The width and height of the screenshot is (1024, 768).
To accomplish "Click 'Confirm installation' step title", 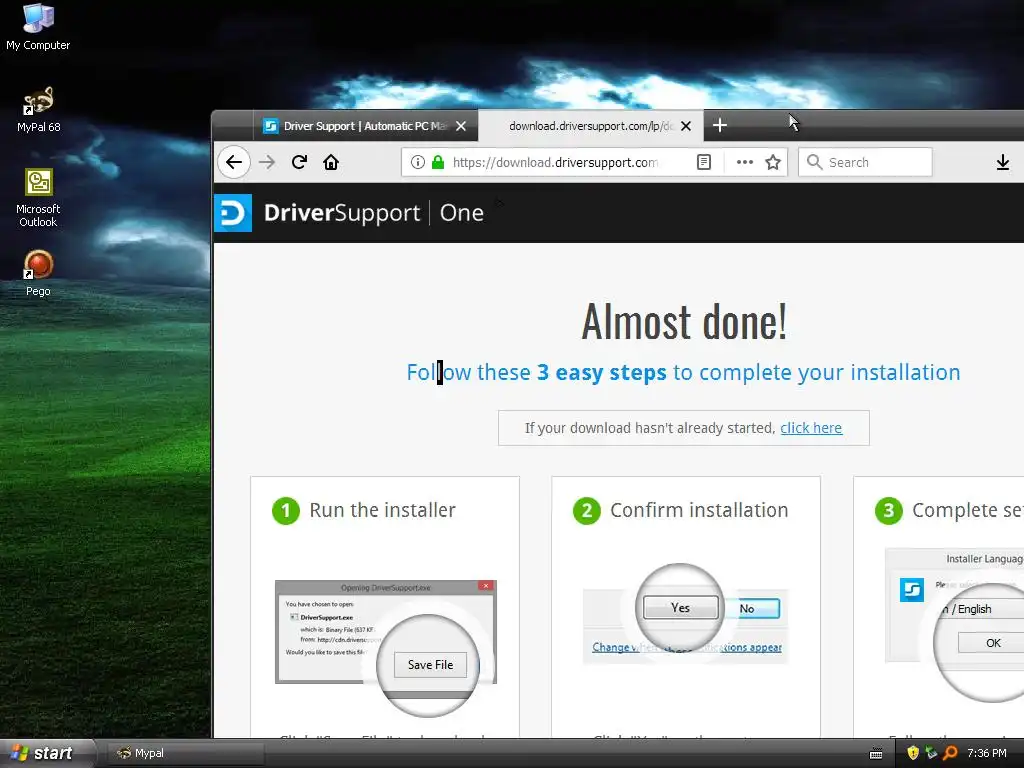I will click(x=699, y=510).
